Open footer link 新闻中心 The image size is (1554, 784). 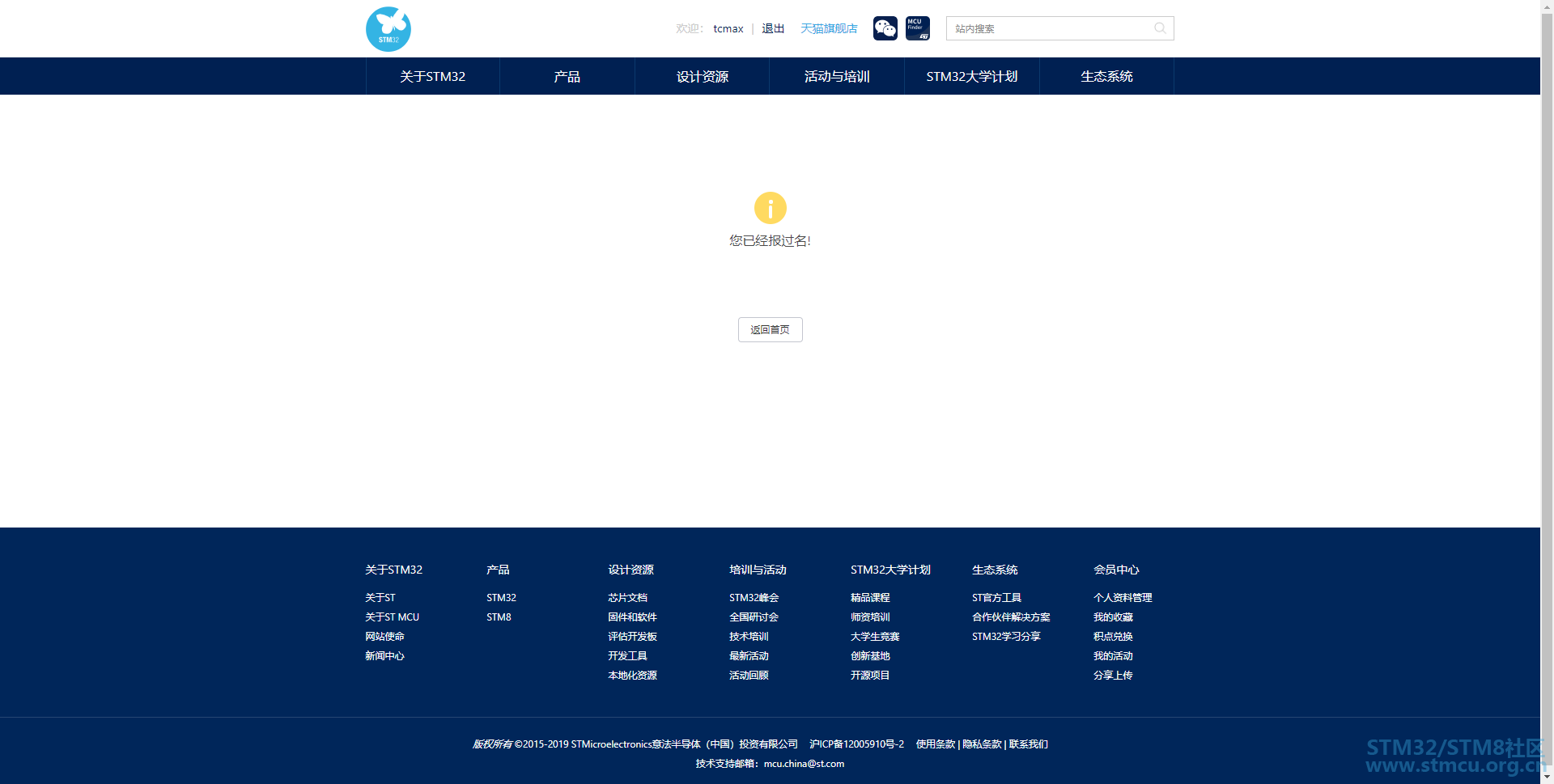[x=384, y=656]
